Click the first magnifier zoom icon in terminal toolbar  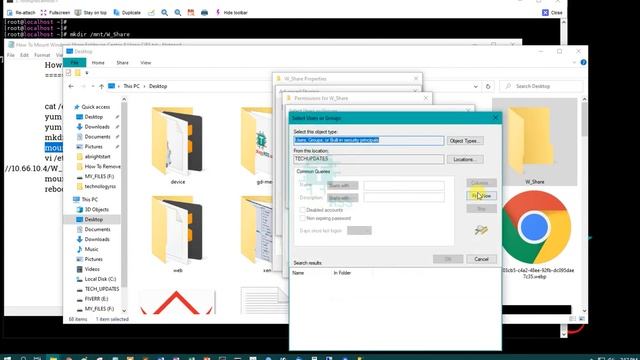164,13
